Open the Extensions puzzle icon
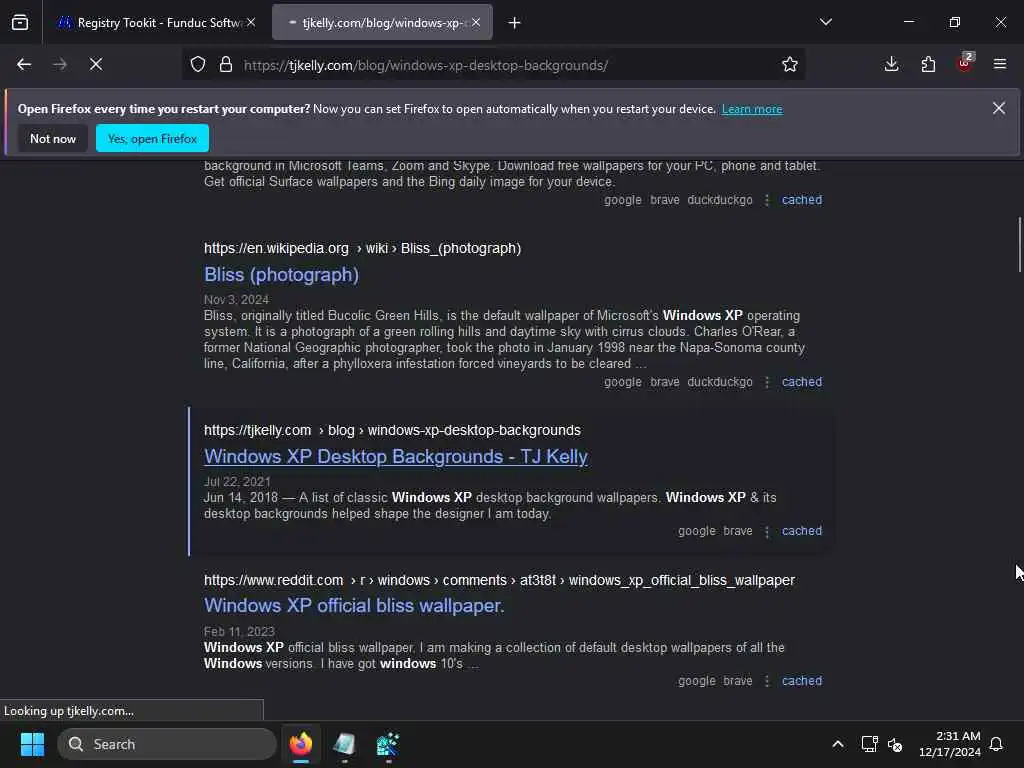 tap(928, 64)
